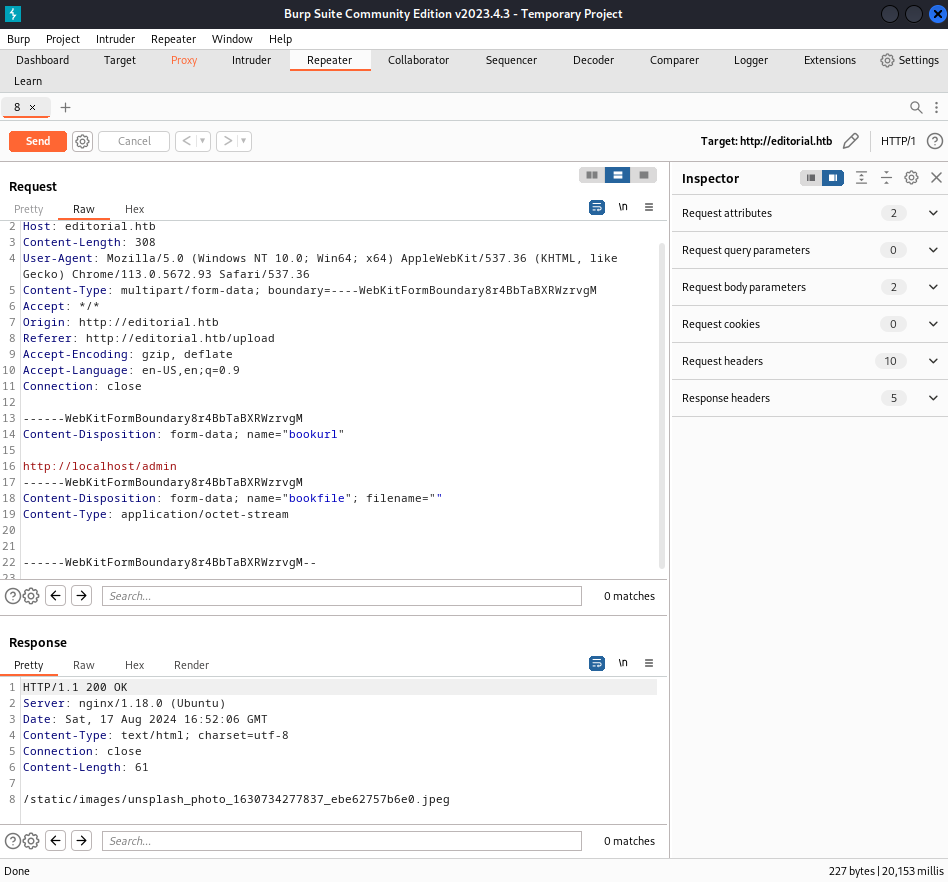Click the Request editor vertical scrollbar
948x882 pixels.
(x=661, y=406)
